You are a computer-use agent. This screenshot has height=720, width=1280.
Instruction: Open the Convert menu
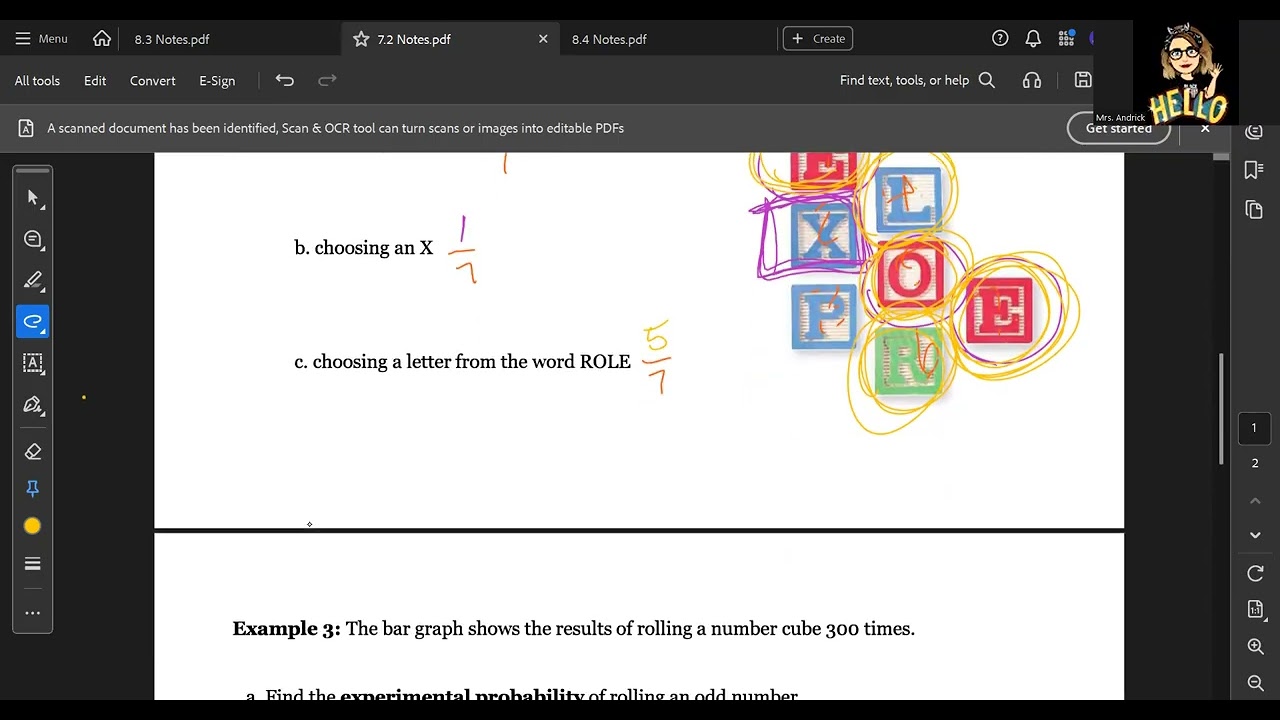pos(153,81)
